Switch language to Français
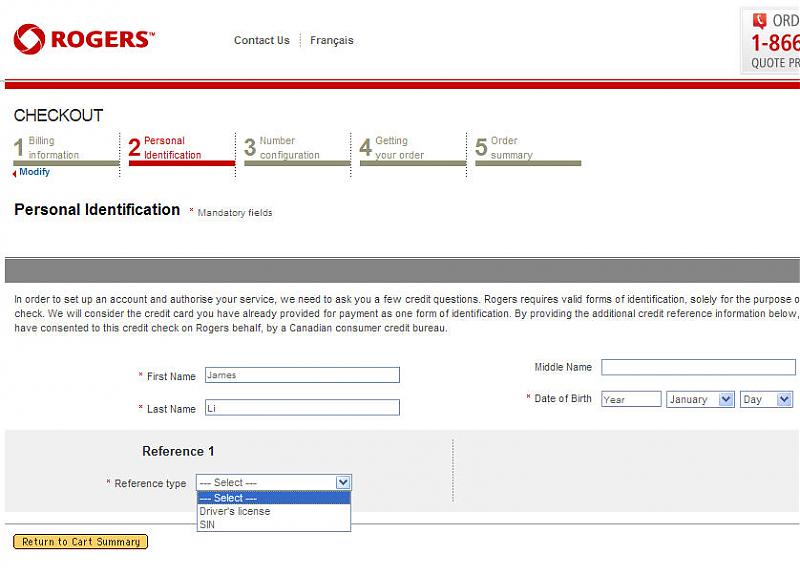800x576 pixels. 332,40
